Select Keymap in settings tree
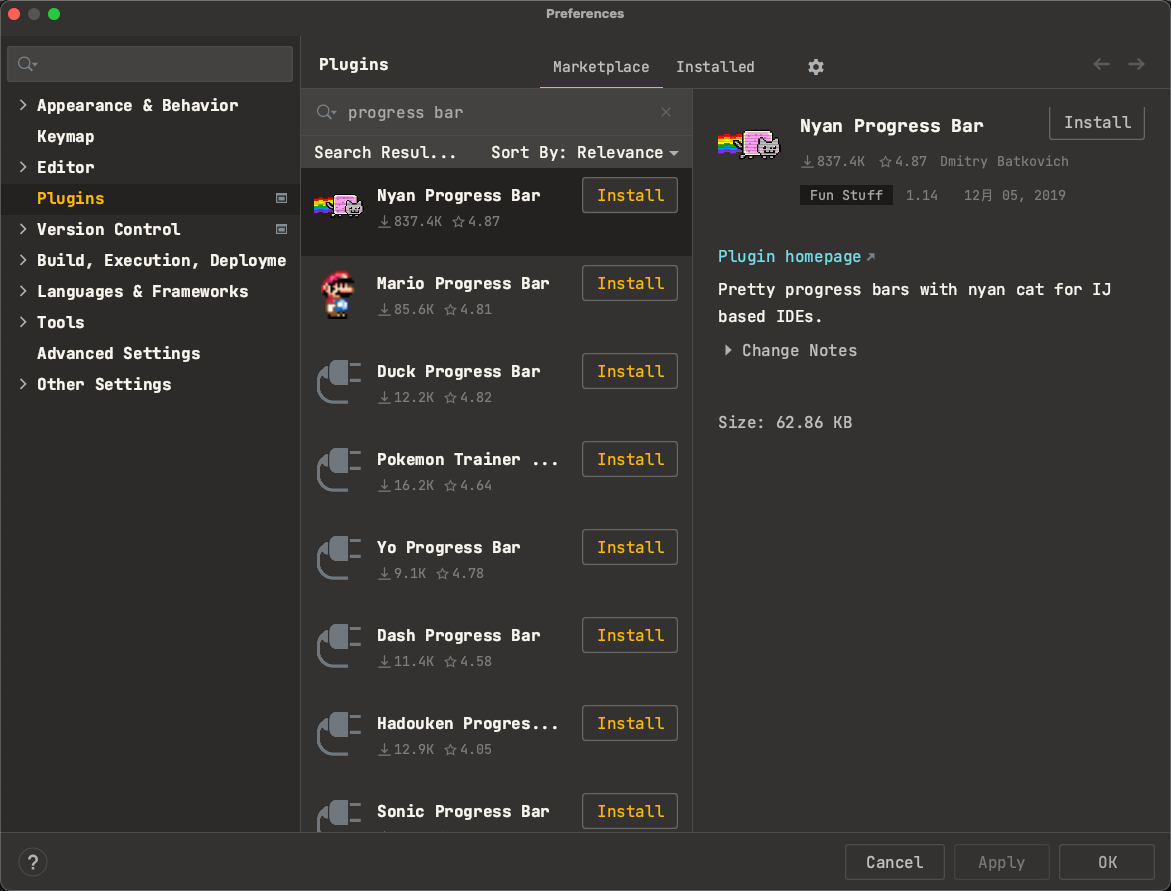This screenshot has height=891, width=1171. (x=66, y=137)
